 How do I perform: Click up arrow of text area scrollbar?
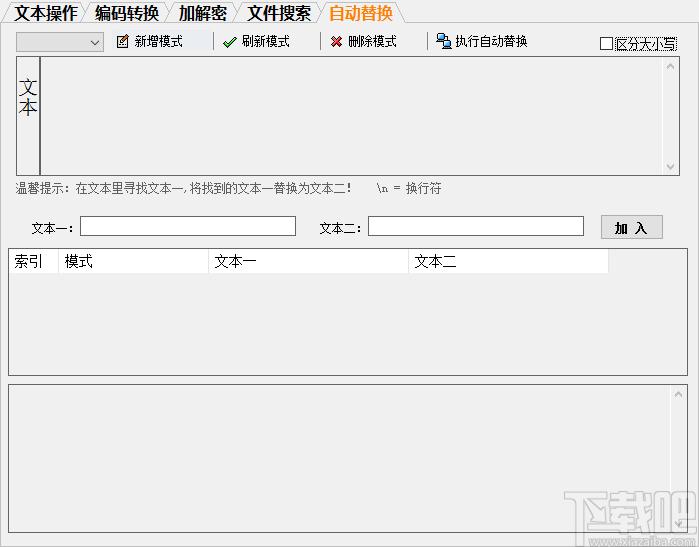click(x=670, y=66)
